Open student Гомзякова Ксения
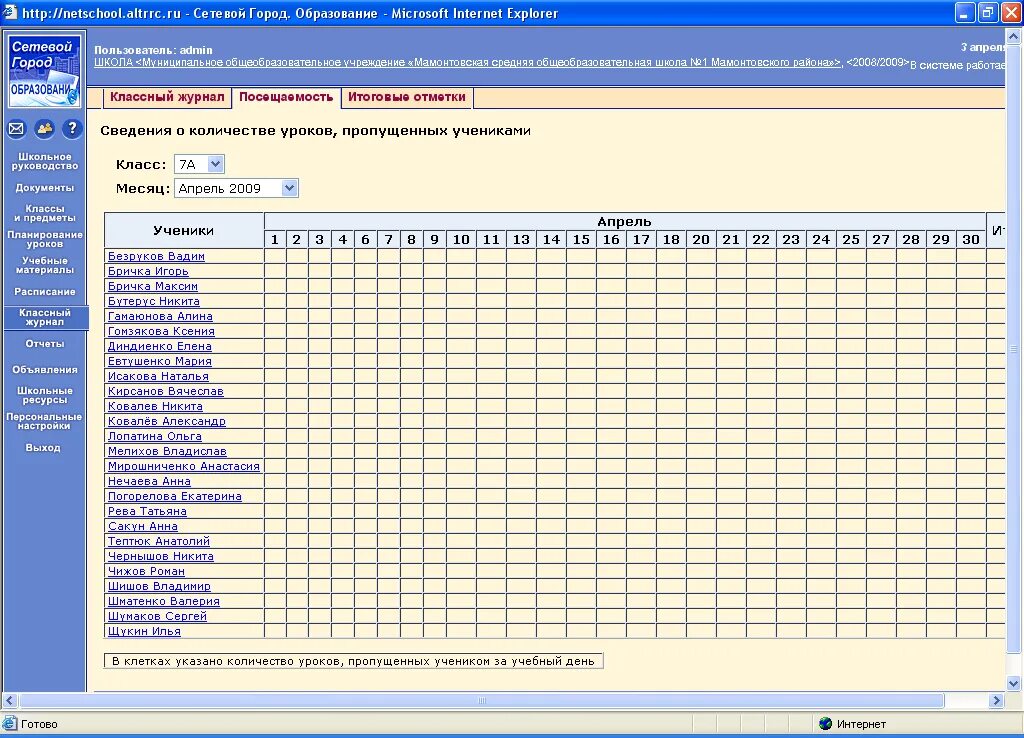This screenshot has width=1024, height=738. [x=161, y=331]
